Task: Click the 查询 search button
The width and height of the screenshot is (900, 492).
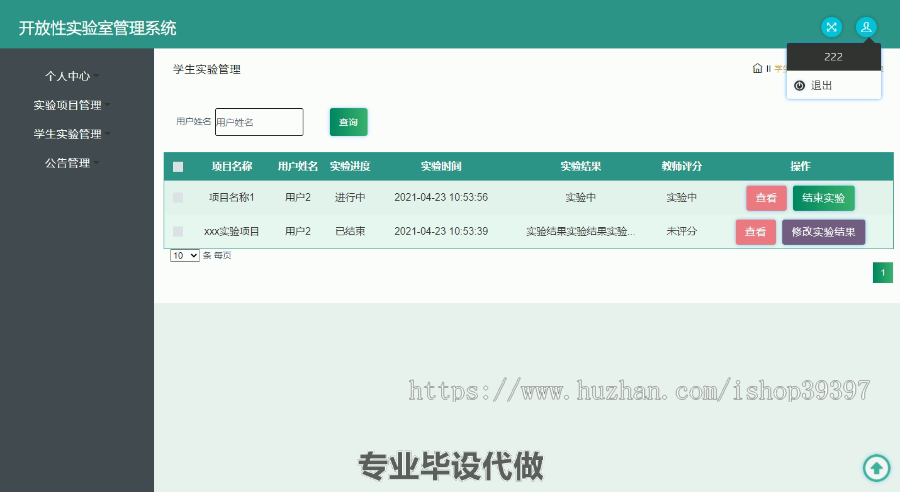Action: tap(348, 122)
